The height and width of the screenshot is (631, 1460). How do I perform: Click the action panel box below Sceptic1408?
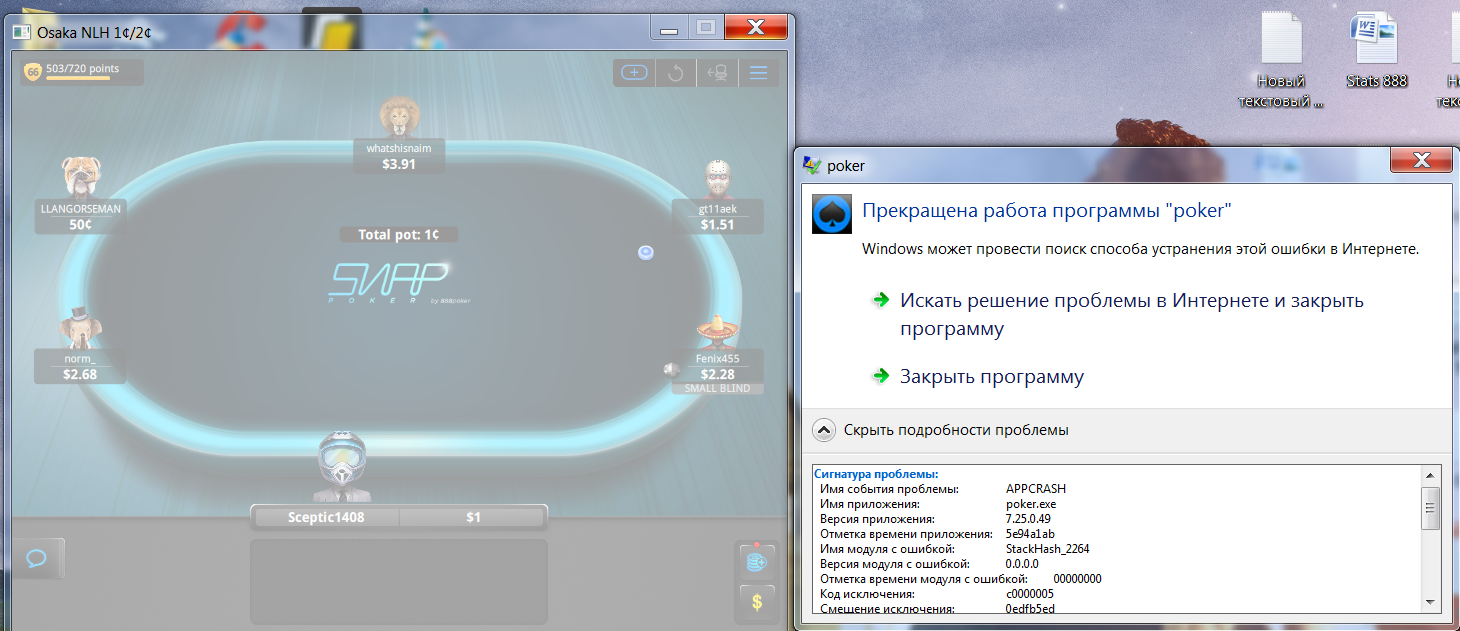point(399,582)
